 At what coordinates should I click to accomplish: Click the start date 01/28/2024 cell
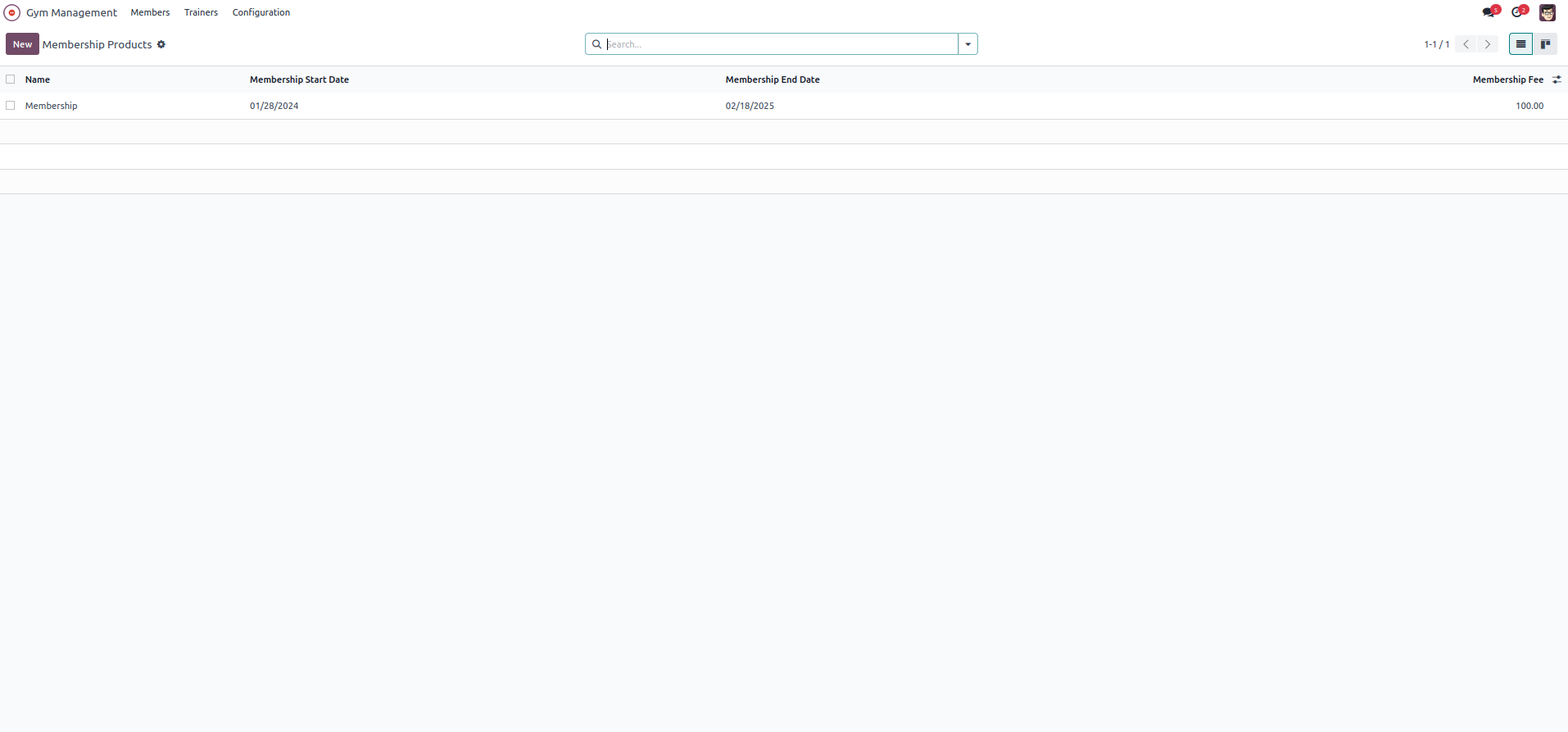coord(274,106)
